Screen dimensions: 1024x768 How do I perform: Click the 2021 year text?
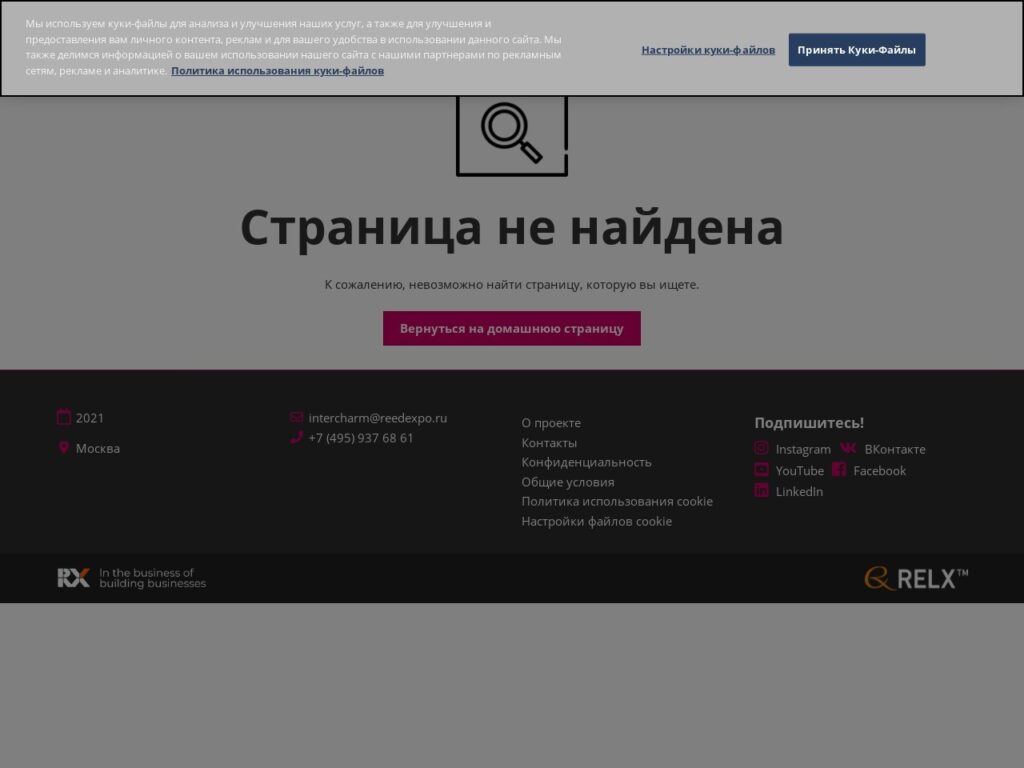pos(89,418)
